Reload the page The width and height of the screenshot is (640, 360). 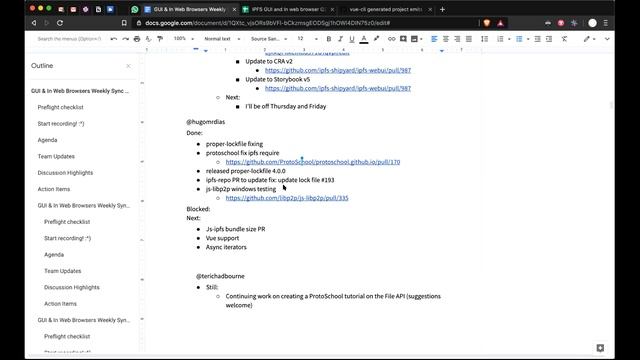point(60,23)
